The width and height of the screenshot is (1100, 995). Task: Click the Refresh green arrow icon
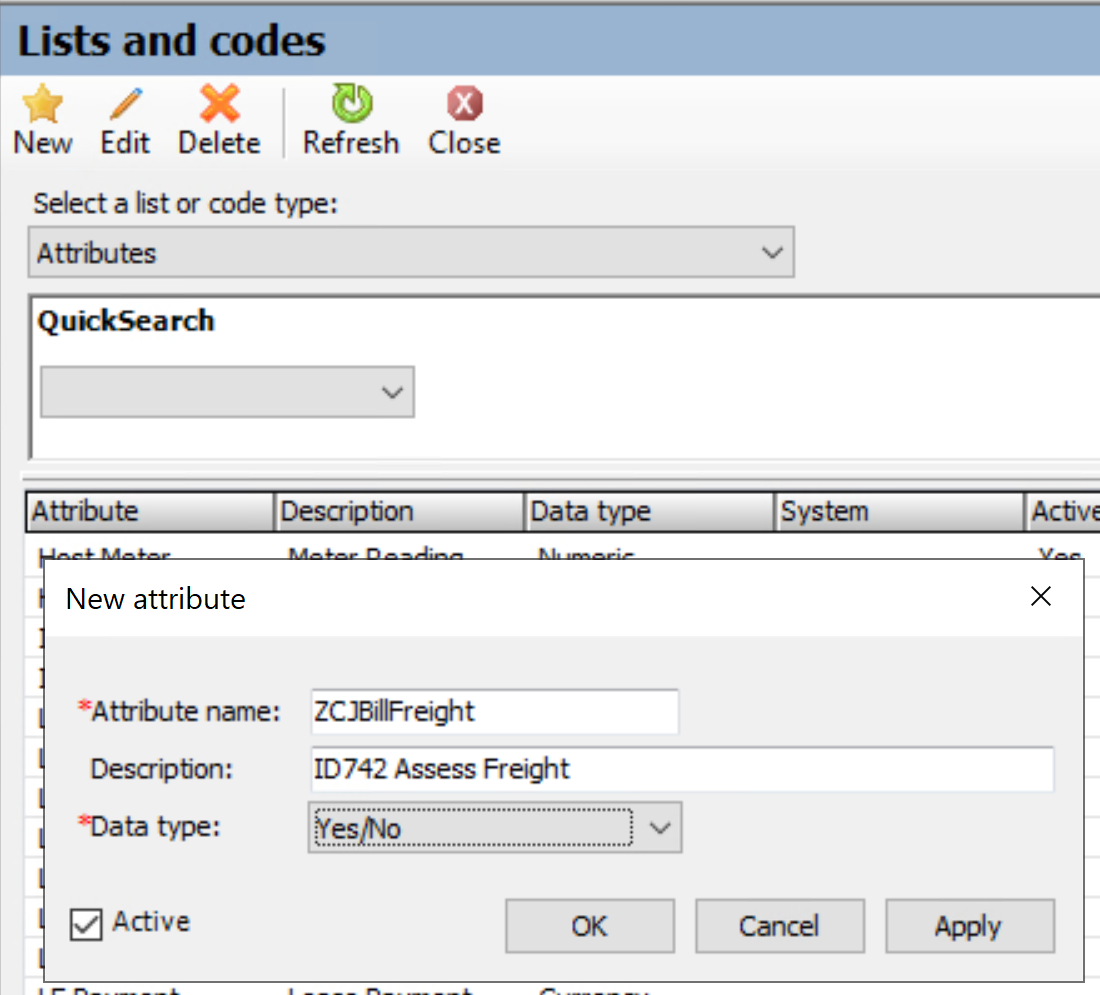pyautogui.click(x=351, y=104)
